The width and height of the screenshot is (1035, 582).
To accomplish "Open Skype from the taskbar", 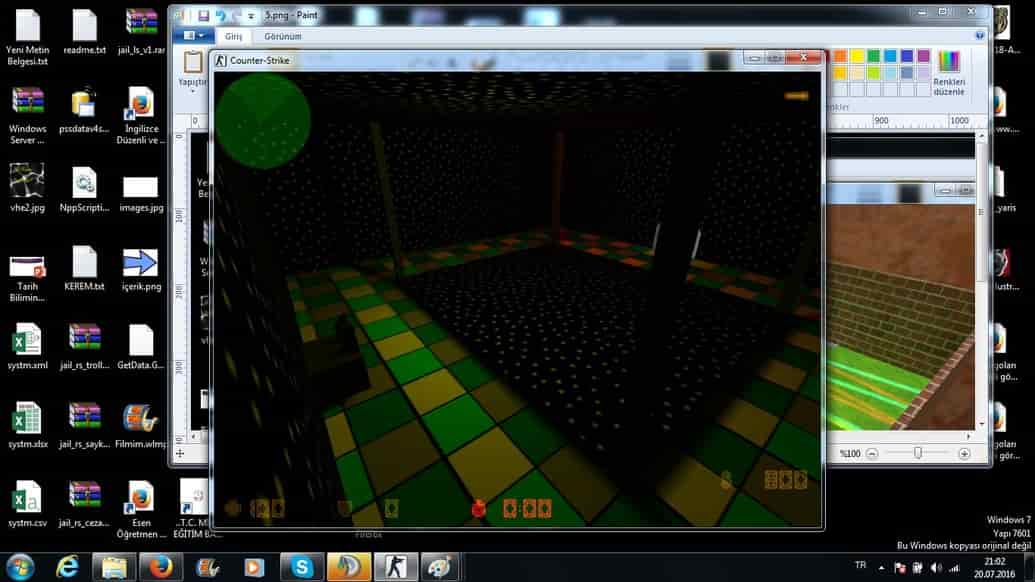I will click(x=302, y=567).
